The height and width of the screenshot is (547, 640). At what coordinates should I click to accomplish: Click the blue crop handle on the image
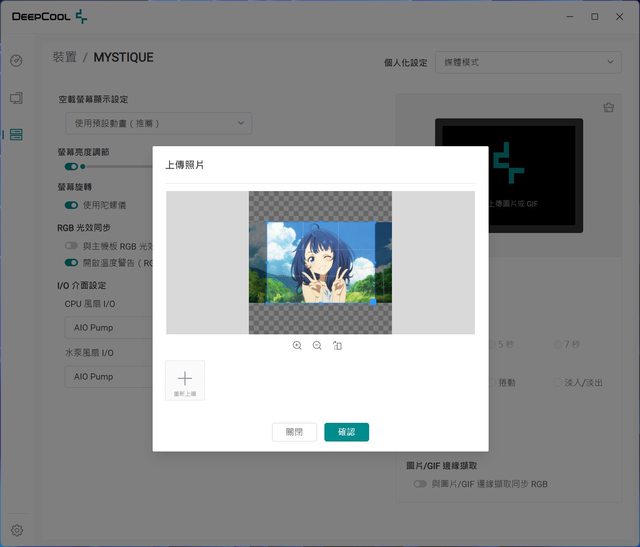tap(373, 300)
